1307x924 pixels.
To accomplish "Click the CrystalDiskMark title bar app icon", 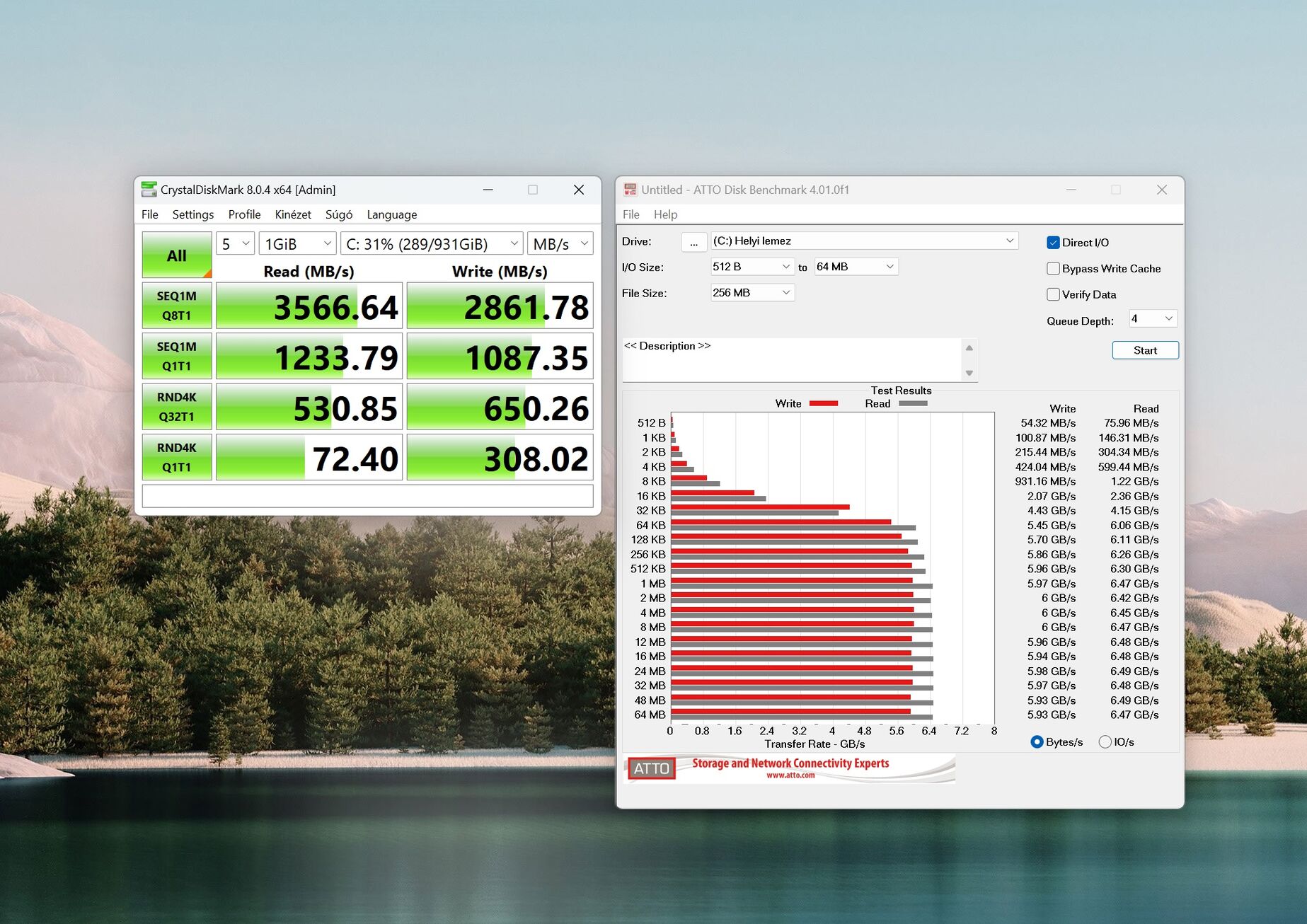I will coord(149,190).
